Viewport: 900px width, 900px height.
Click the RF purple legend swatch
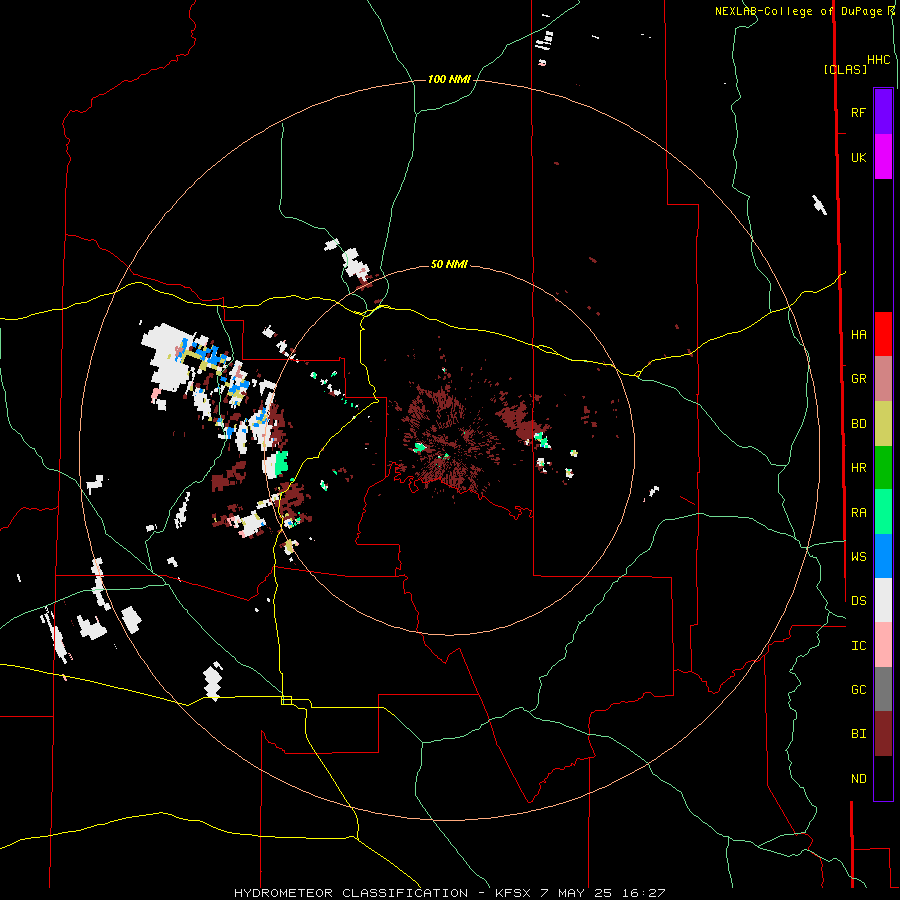pyautogui.click(x=883, y=112)
